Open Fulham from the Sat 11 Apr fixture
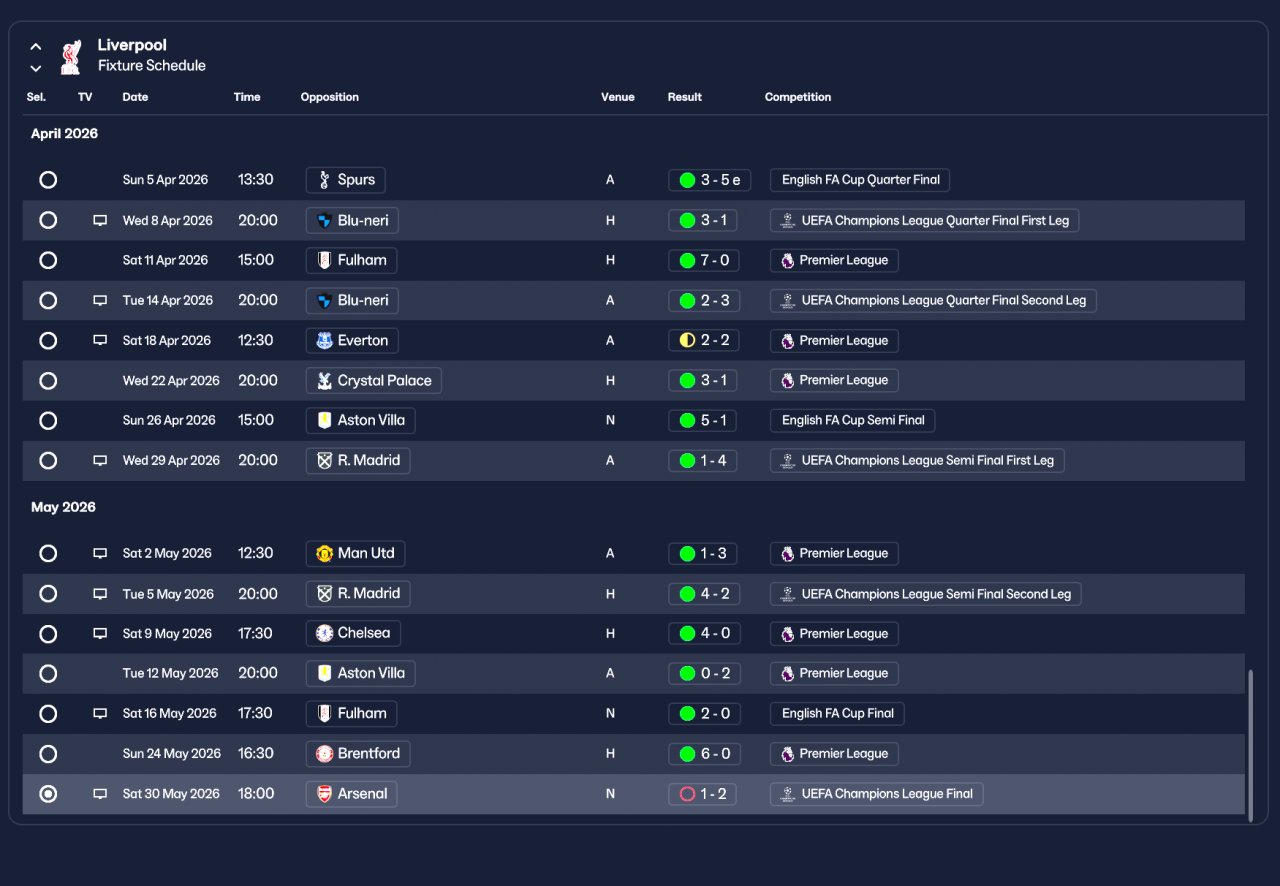The width and height of the screenshot is (1280, 886). (x=351, y=260)
